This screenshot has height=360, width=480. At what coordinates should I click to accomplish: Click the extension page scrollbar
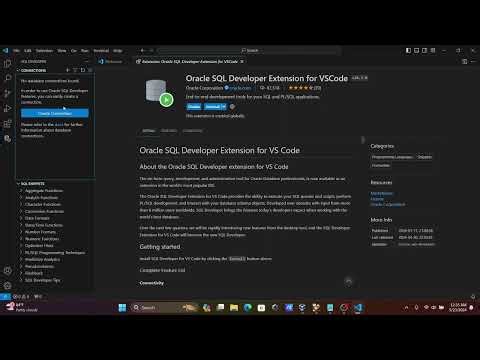[363, 140]
